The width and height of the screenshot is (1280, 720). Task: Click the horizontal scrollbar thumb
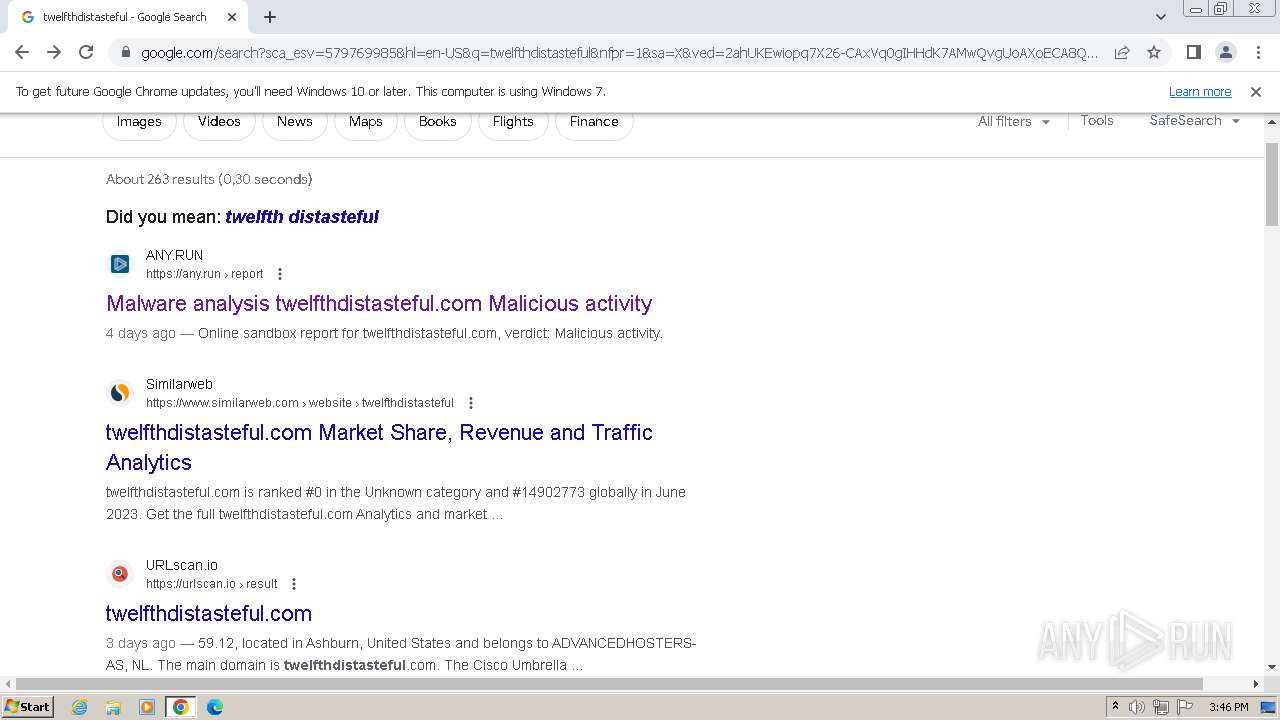click(609, 684)
